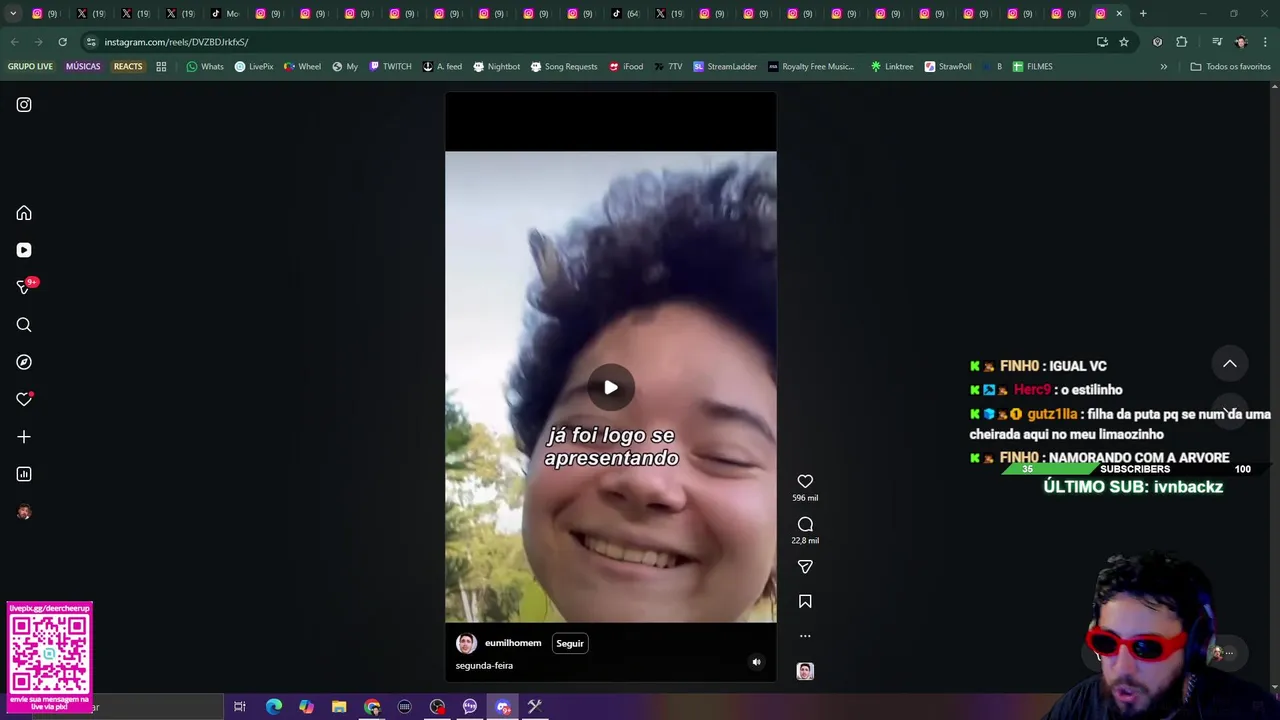The height and width of the screenshot is (720, 1280).
Task: Click the install app icon in address bar
Action: coord(1102,42)
